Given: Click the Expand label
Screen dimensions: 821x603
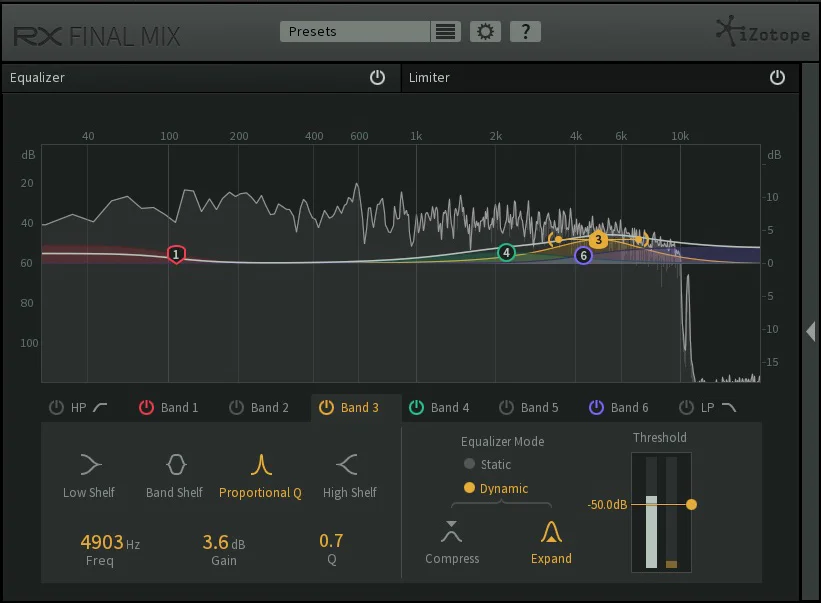Looking at the screenshot, I should (551, 559).
